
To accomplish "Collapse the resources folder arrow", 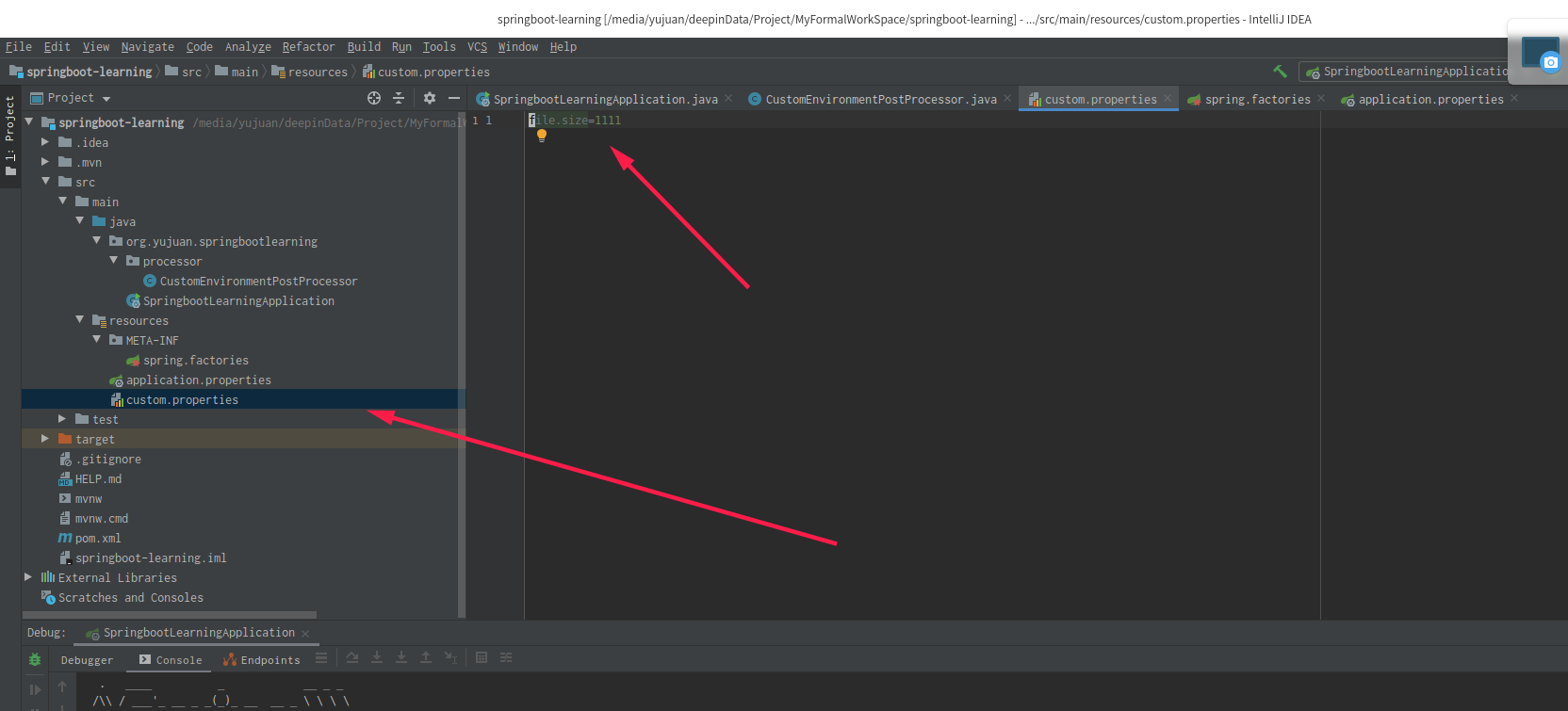I will click(79, 319).
